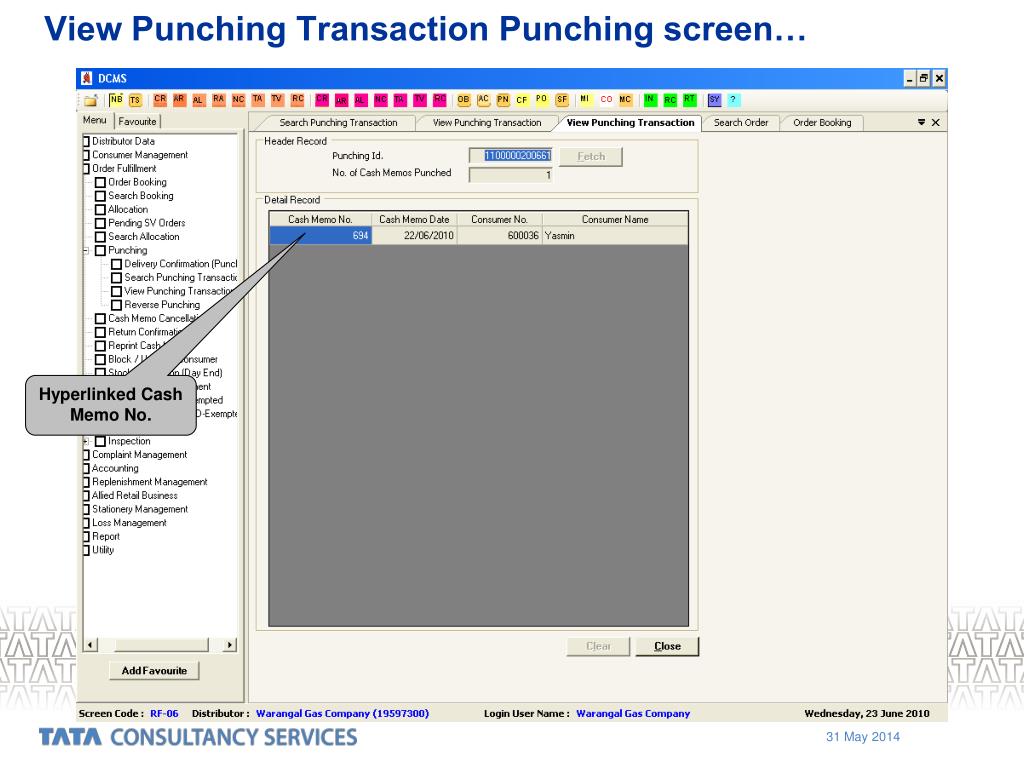Click the orange AL toolbar icon
This screenshot has width=1024, height=768.
point(199,100)
